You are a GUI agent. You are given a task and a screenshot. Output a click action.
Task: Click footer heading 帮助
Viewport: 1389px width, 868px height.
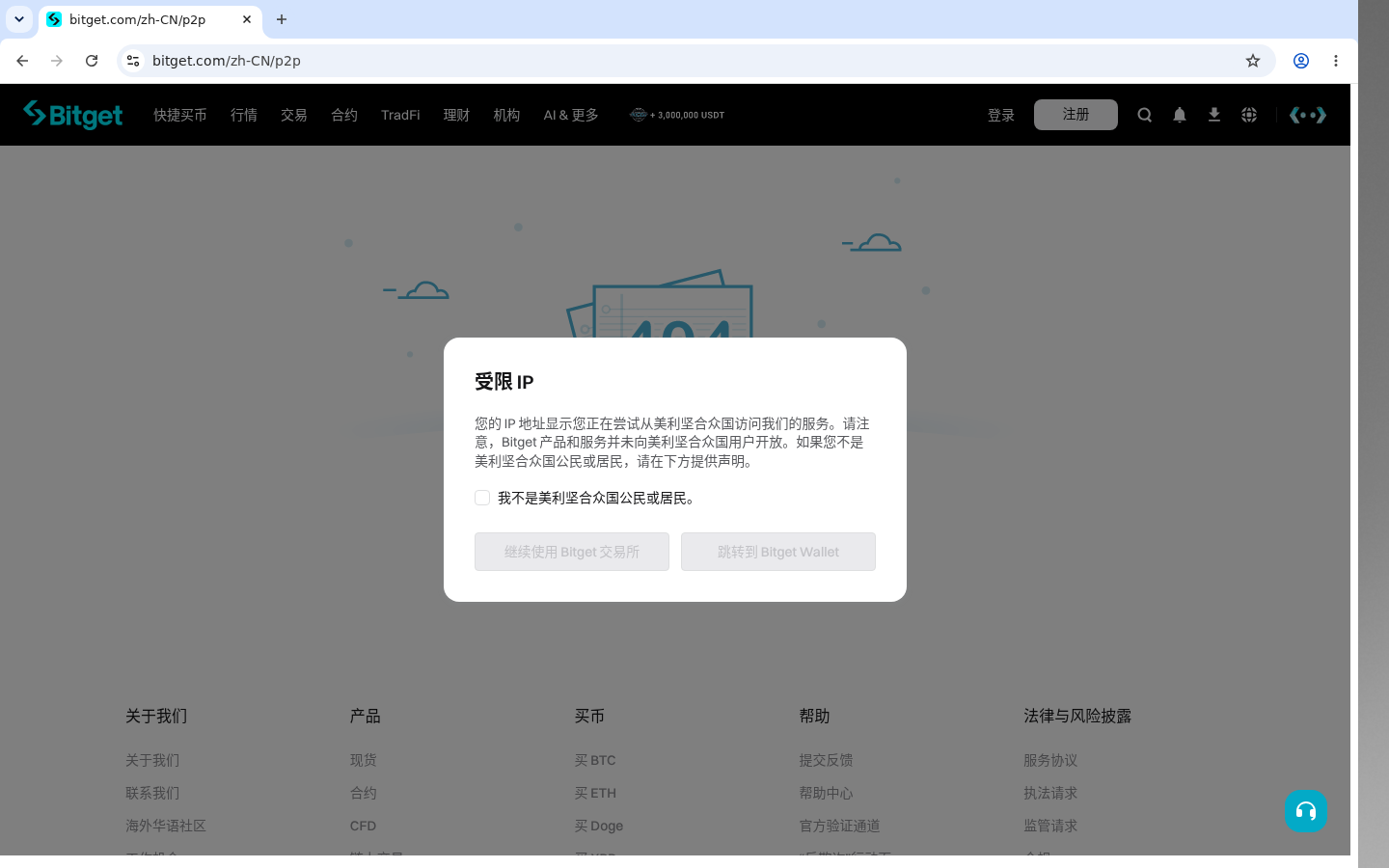[814, 716]
